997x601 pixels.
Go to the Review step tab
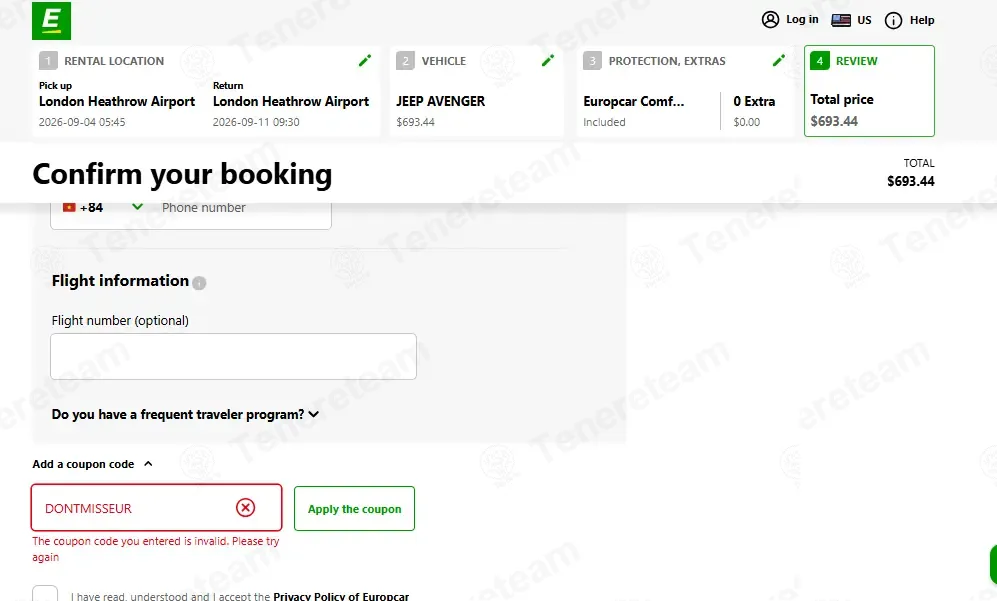pyautogui.click(x=869, y=91)
